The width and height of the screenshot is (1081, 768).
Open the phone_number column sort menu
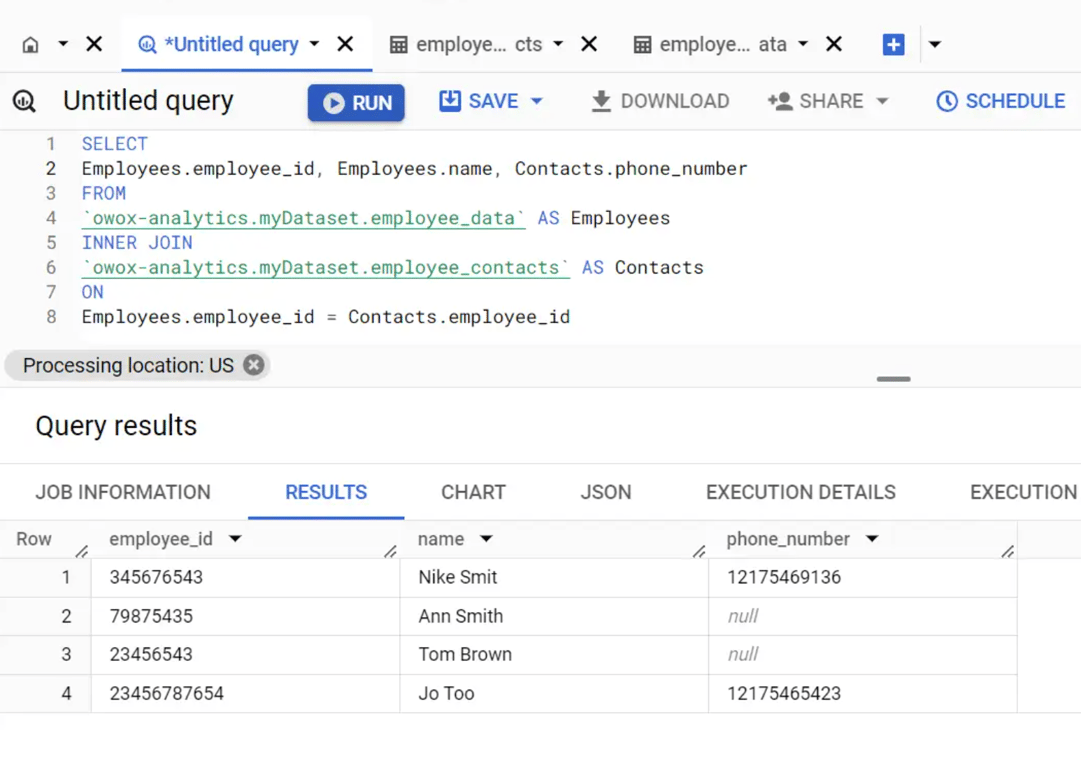(x=872, y=539)
